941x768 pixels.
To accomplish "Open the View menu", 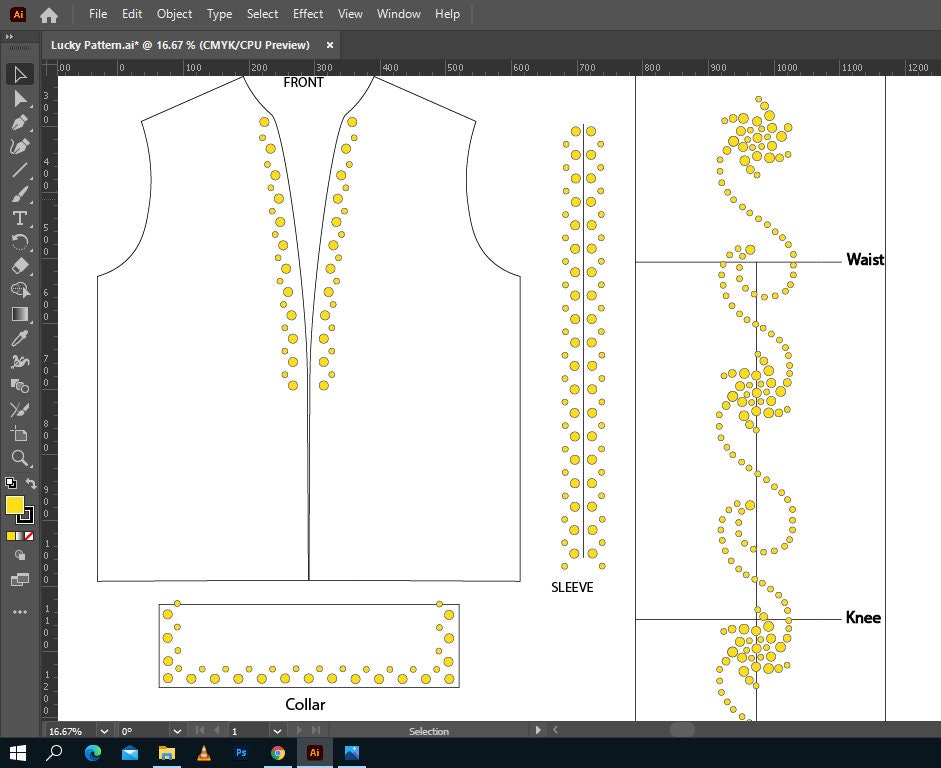I will (x=350, y=14).
